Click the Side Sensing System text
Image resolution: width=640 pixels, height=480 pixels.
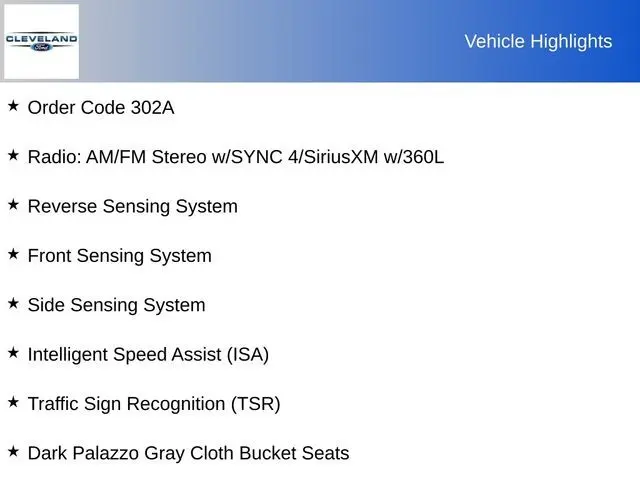pyautogui.click(x=117, y=305)
